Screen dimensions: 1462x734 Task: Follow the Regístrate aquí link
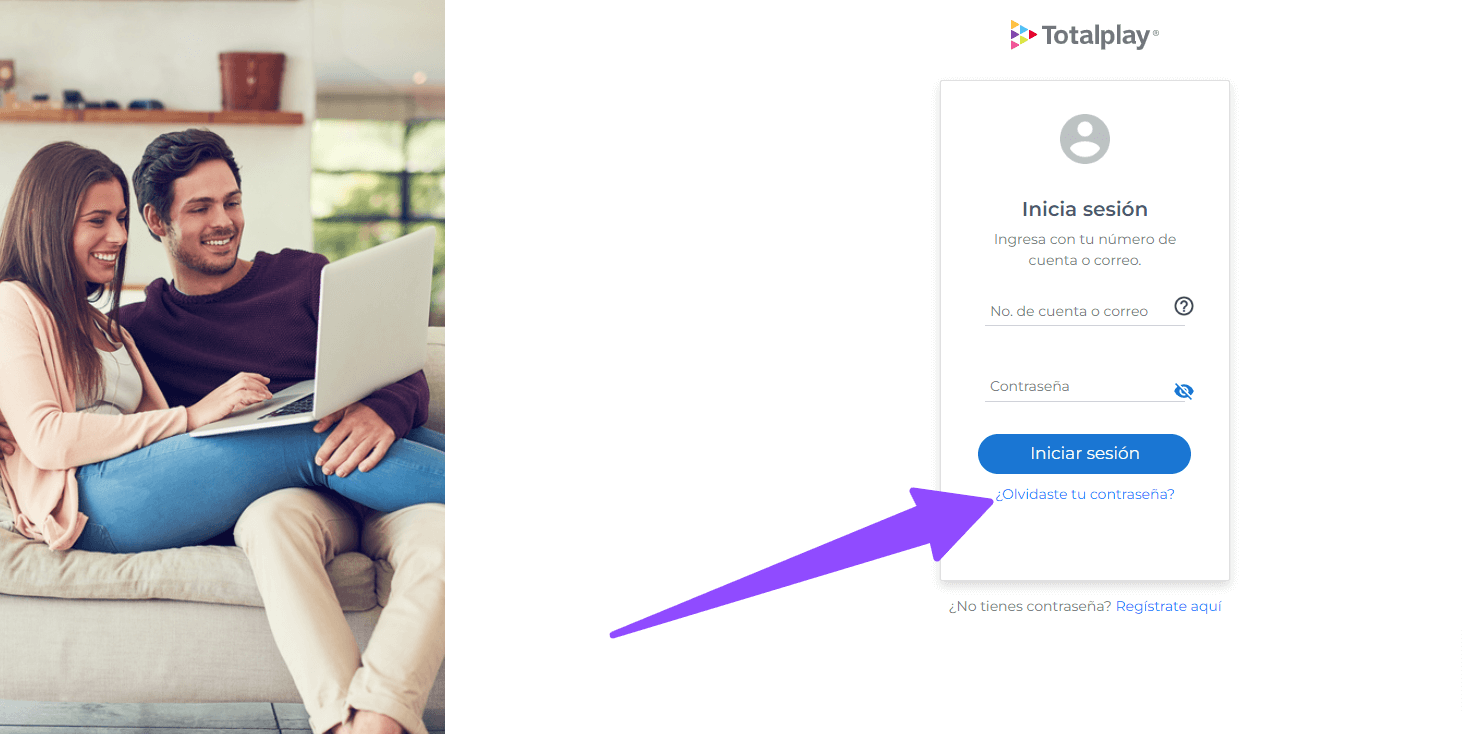[x=1168, y=606]
